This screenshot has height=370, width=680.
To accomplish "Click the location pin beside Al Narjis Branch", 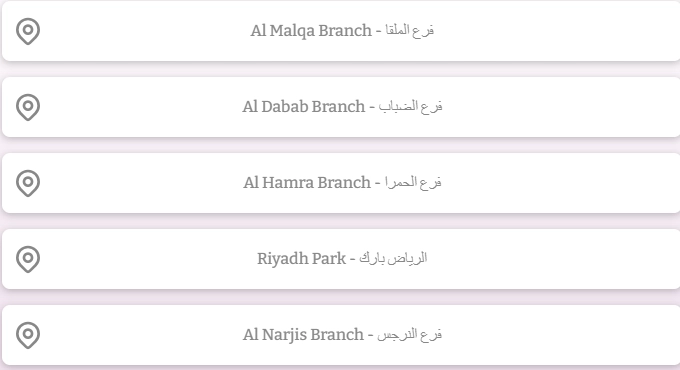I will (x=28, y=335).
